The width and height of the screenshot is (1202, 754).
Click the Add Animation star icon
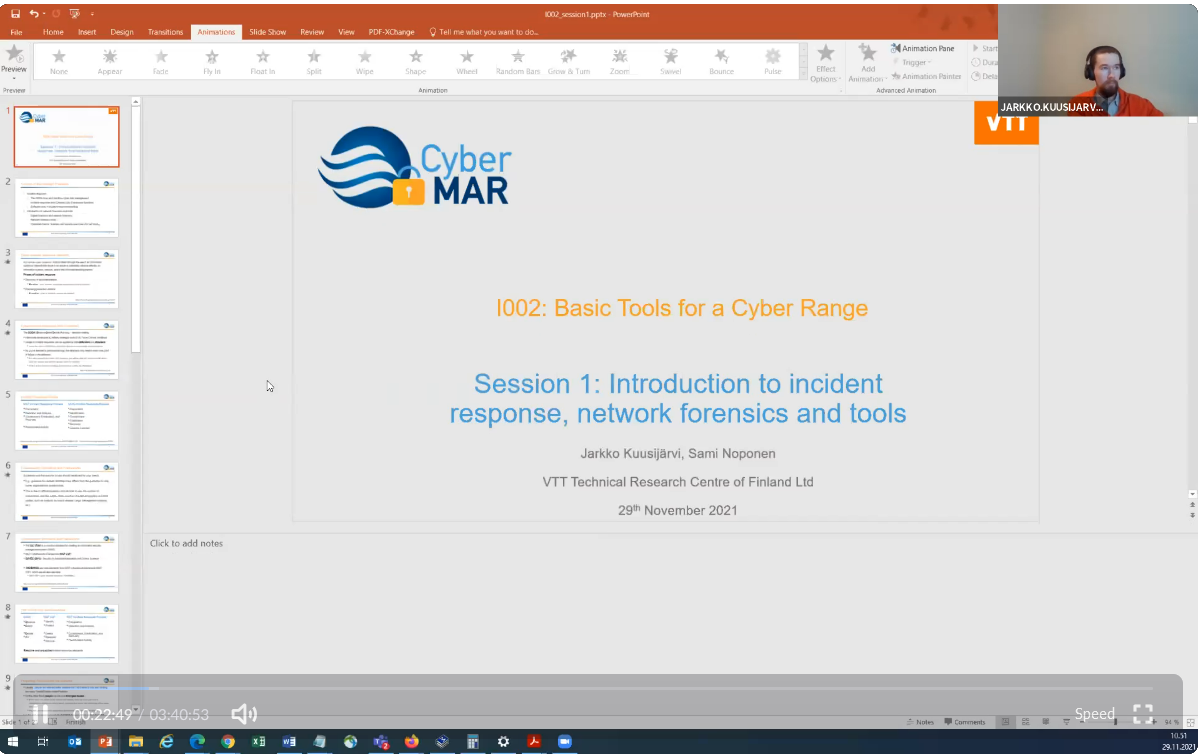pos(867,54)
